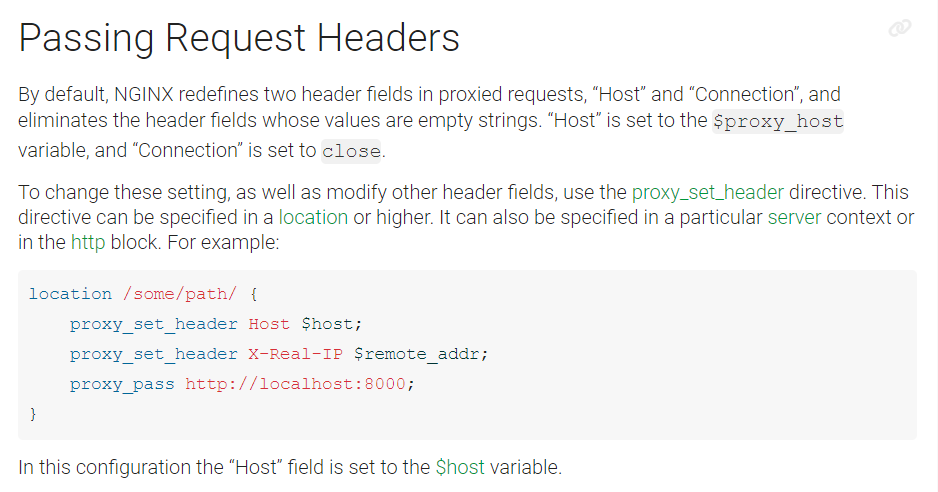This screenshot has width=938, height=492.
Task: Click the http://localhost:8000 URL in the code
Action: pyautogui.click(x=295, y=384)
